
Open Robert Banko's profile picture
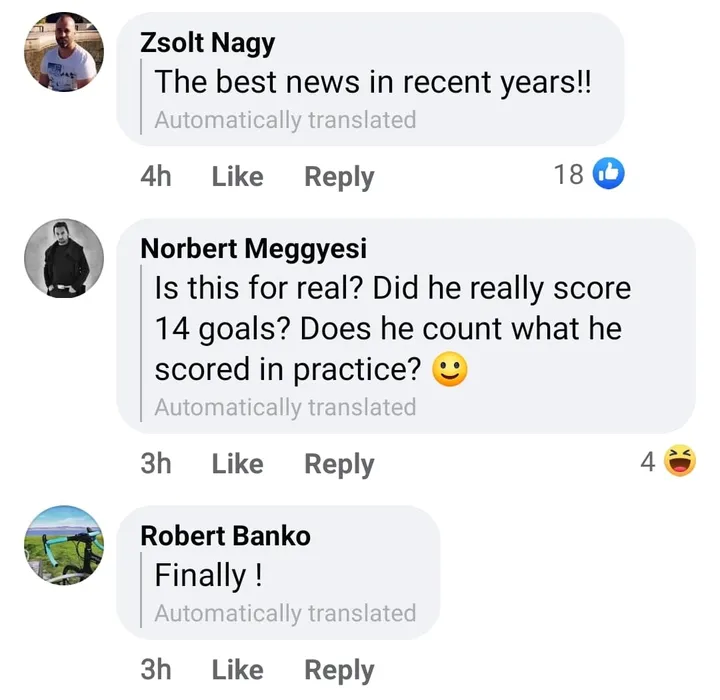tap(63, 545)
